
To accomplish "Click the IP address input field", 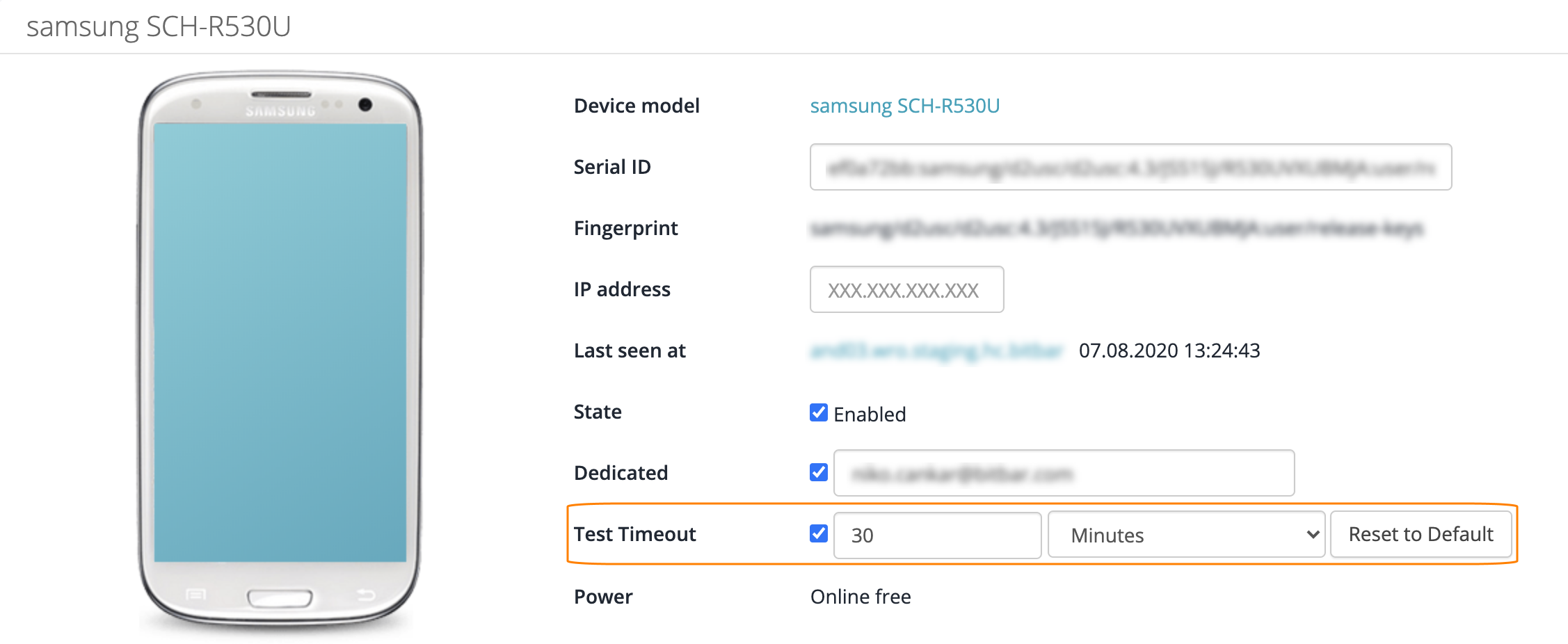I will pyautogui.click(x=906, y=289).
